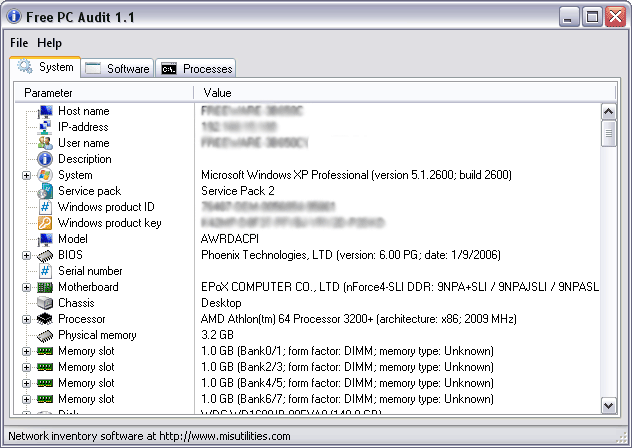This screenshot has width=632, height=448.
Task: Click the window icon on Software tab
Action: [93, 69]
